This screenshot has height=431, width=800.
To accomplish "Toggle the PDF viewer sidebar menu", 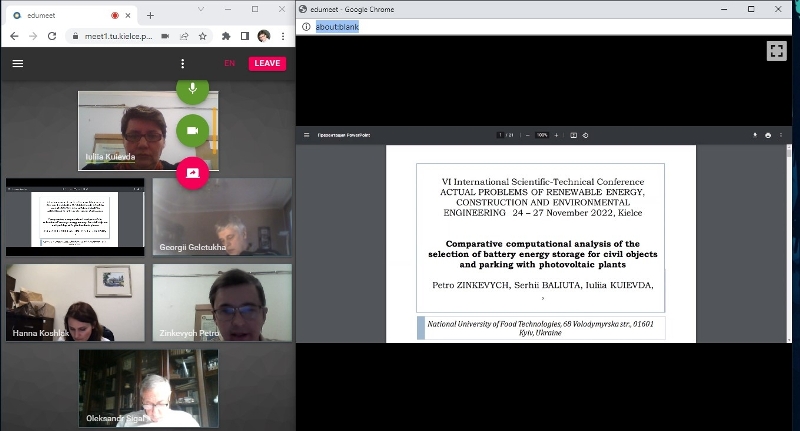I will (x=307, y=135).
